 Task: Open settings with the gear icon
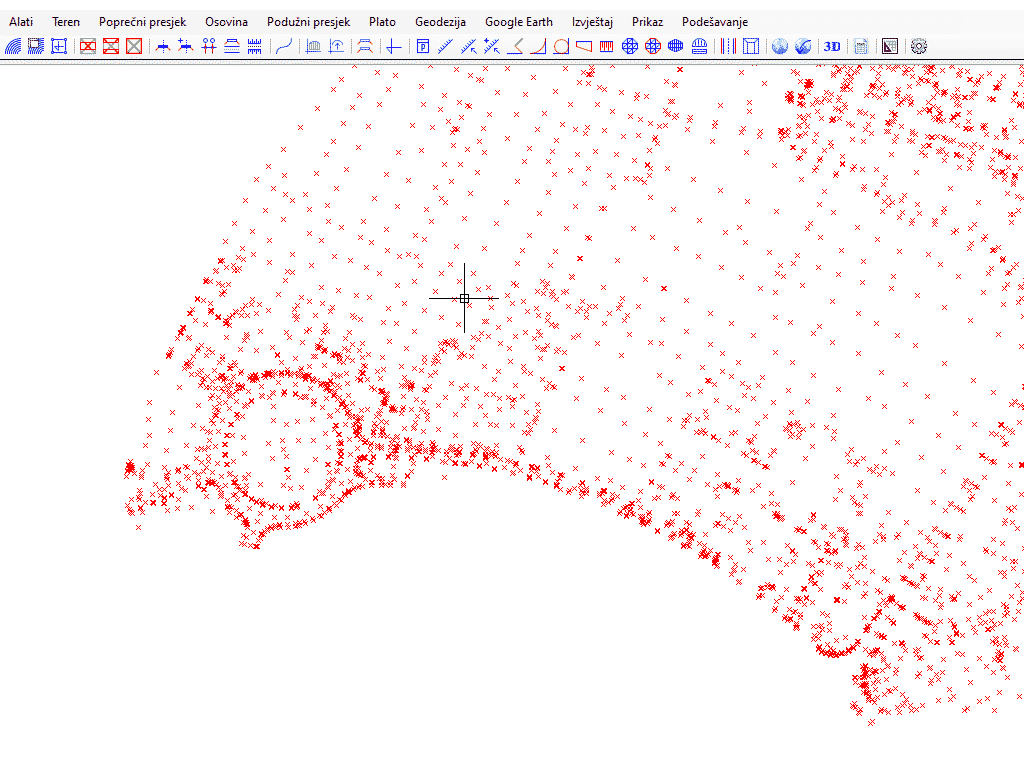919,46
